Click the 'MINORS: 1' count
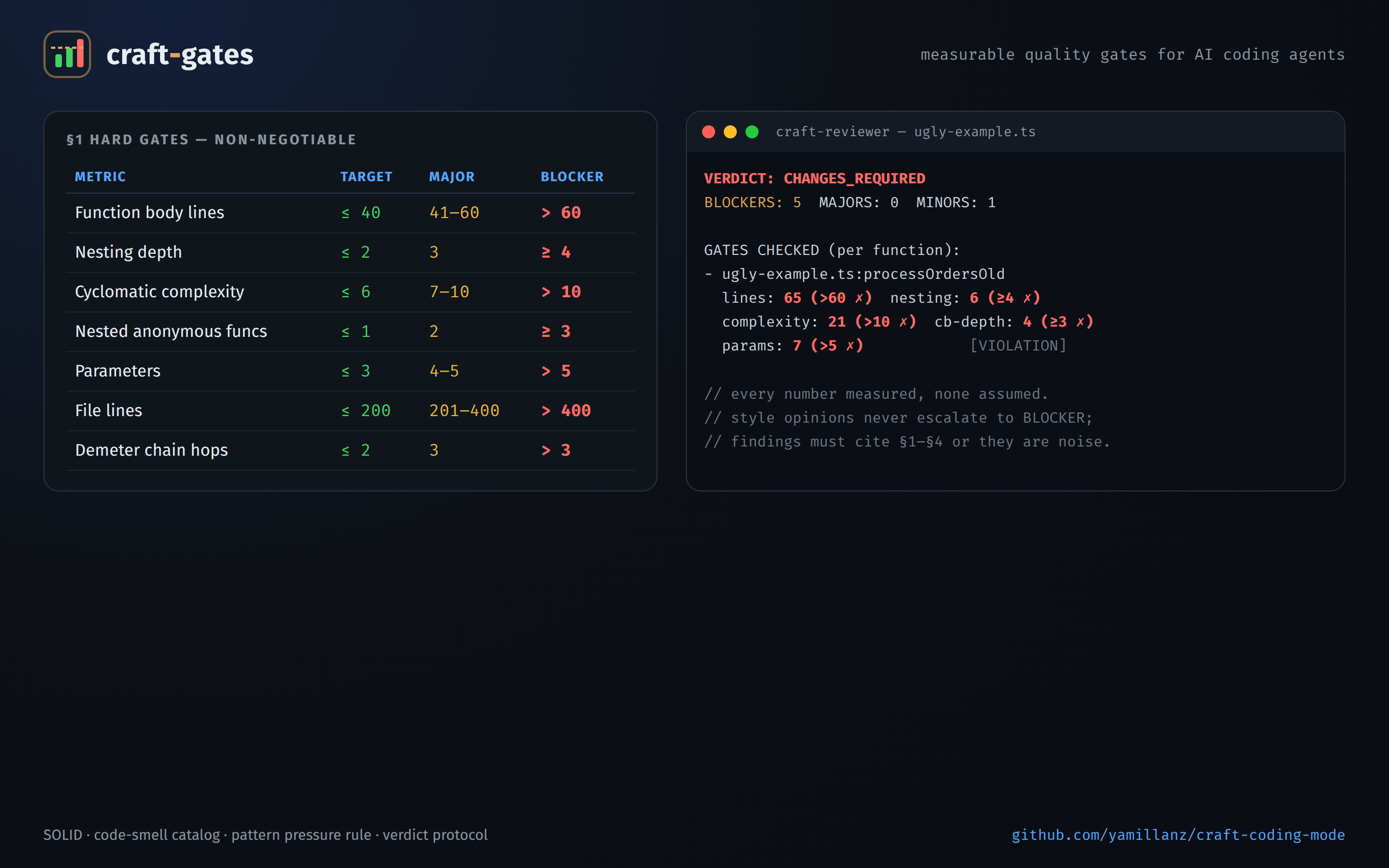1389x868 pixels. [955, 203]
